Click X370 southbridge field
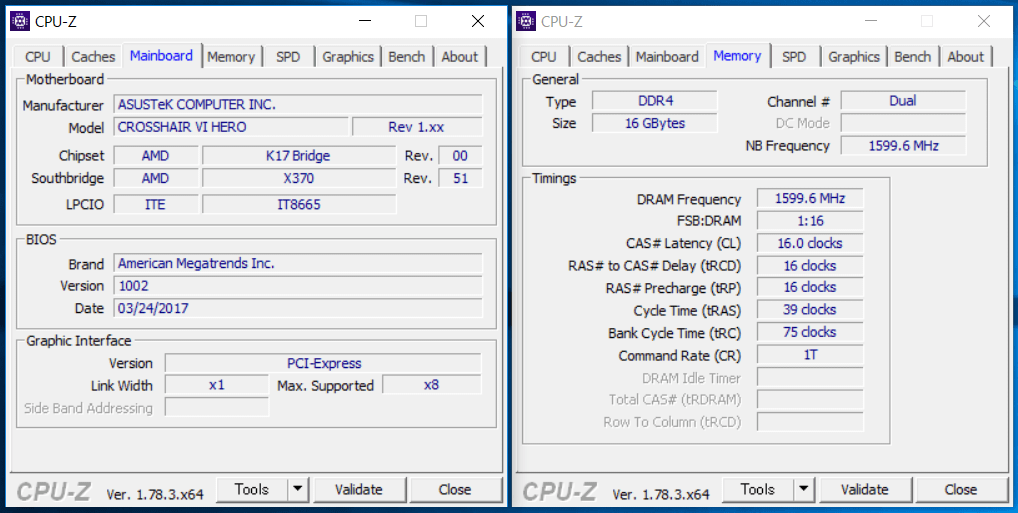Viewport: 1018px width, 513px height. [299, 178]
